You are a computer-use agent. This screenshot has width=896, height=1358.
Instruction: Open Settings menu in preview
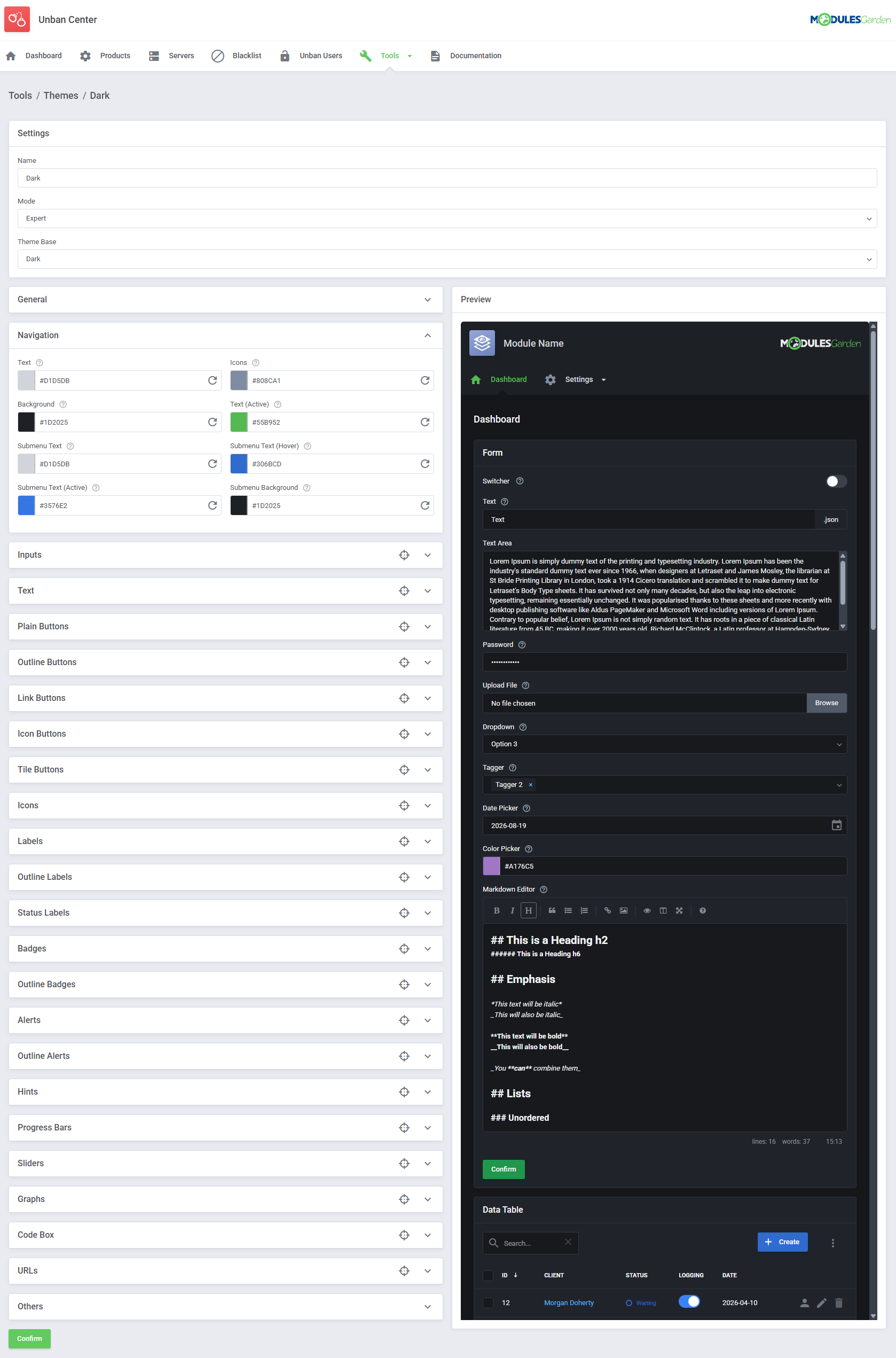(576, 379)
